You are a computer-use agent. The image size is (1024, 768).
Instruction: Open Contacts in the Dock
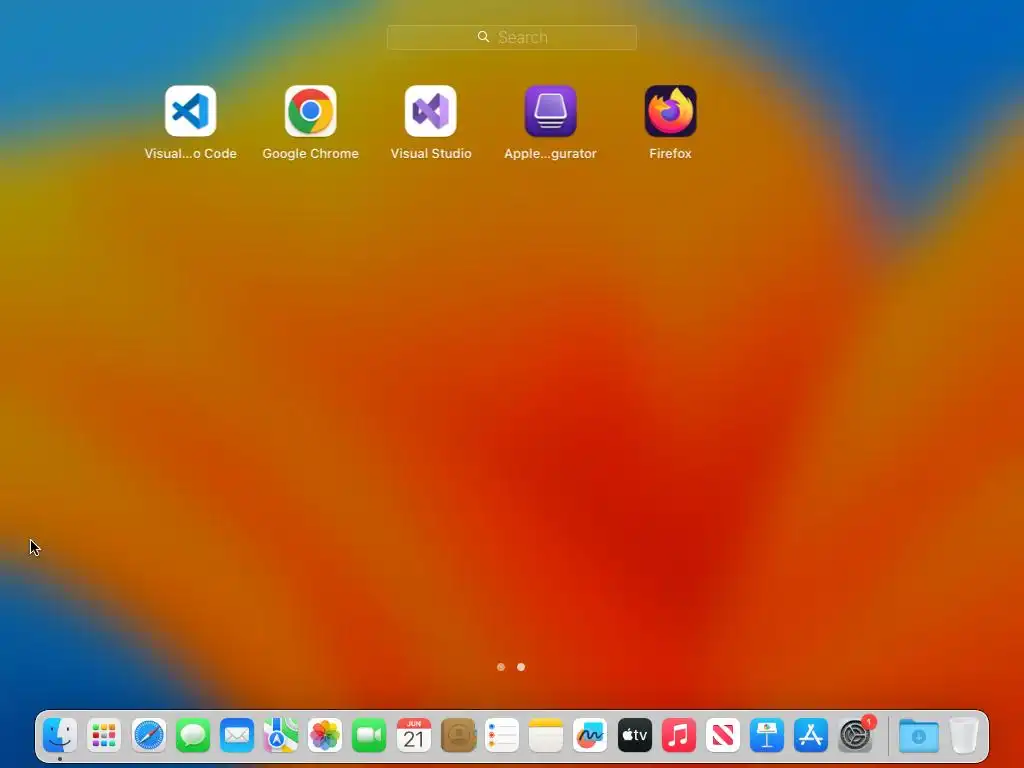point(458,735)
